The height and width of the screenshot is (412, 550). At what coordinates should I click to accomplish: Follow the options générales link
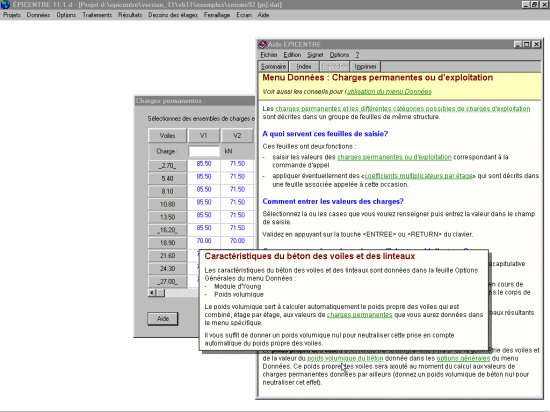pos(463,358)
